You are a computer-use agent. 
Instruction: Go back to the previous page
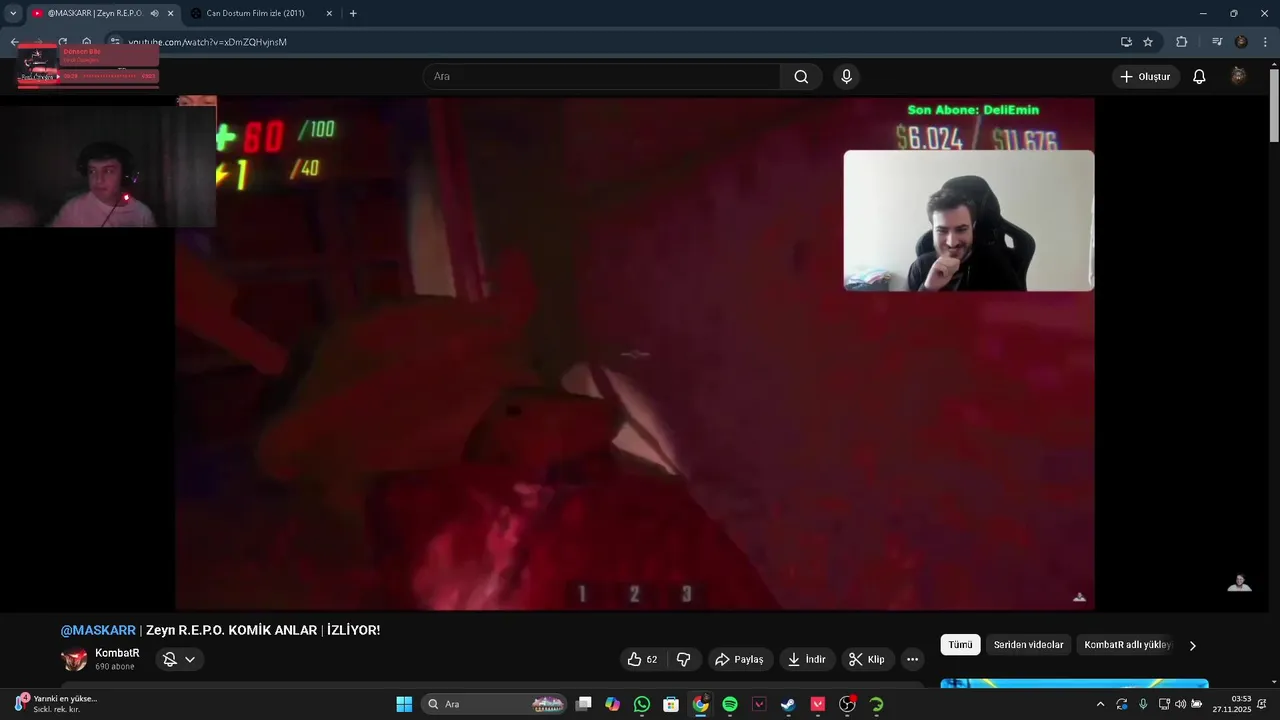pos(15,42)
